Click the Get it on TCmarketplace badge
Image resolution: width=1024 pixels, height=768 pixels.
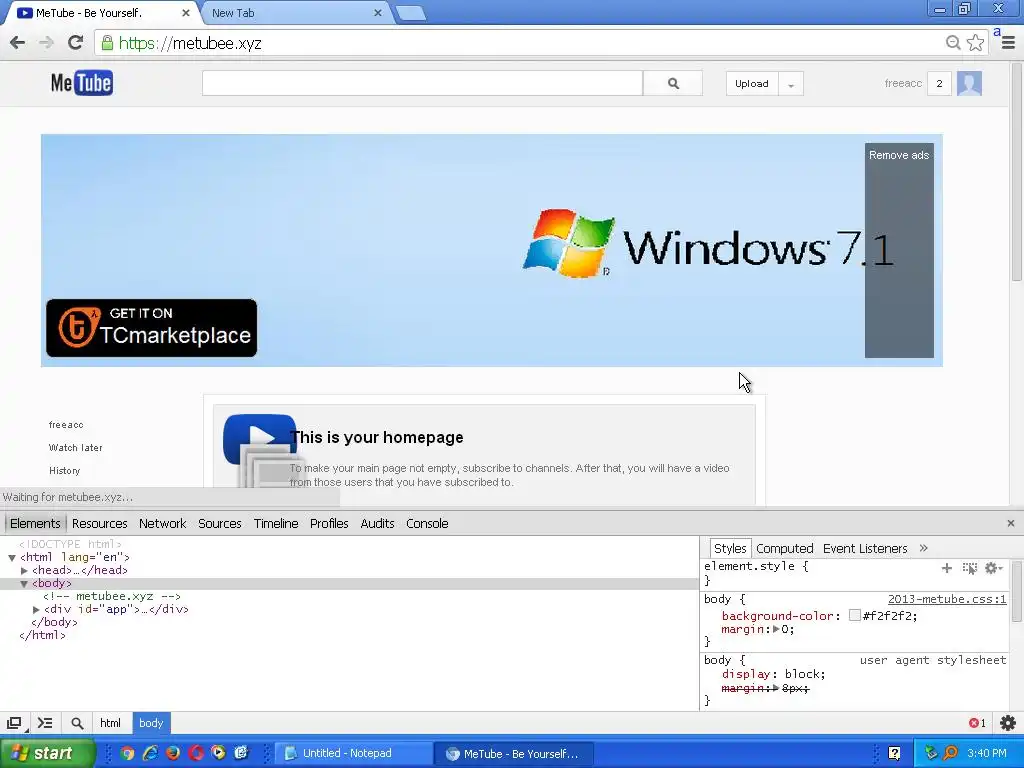152,328
